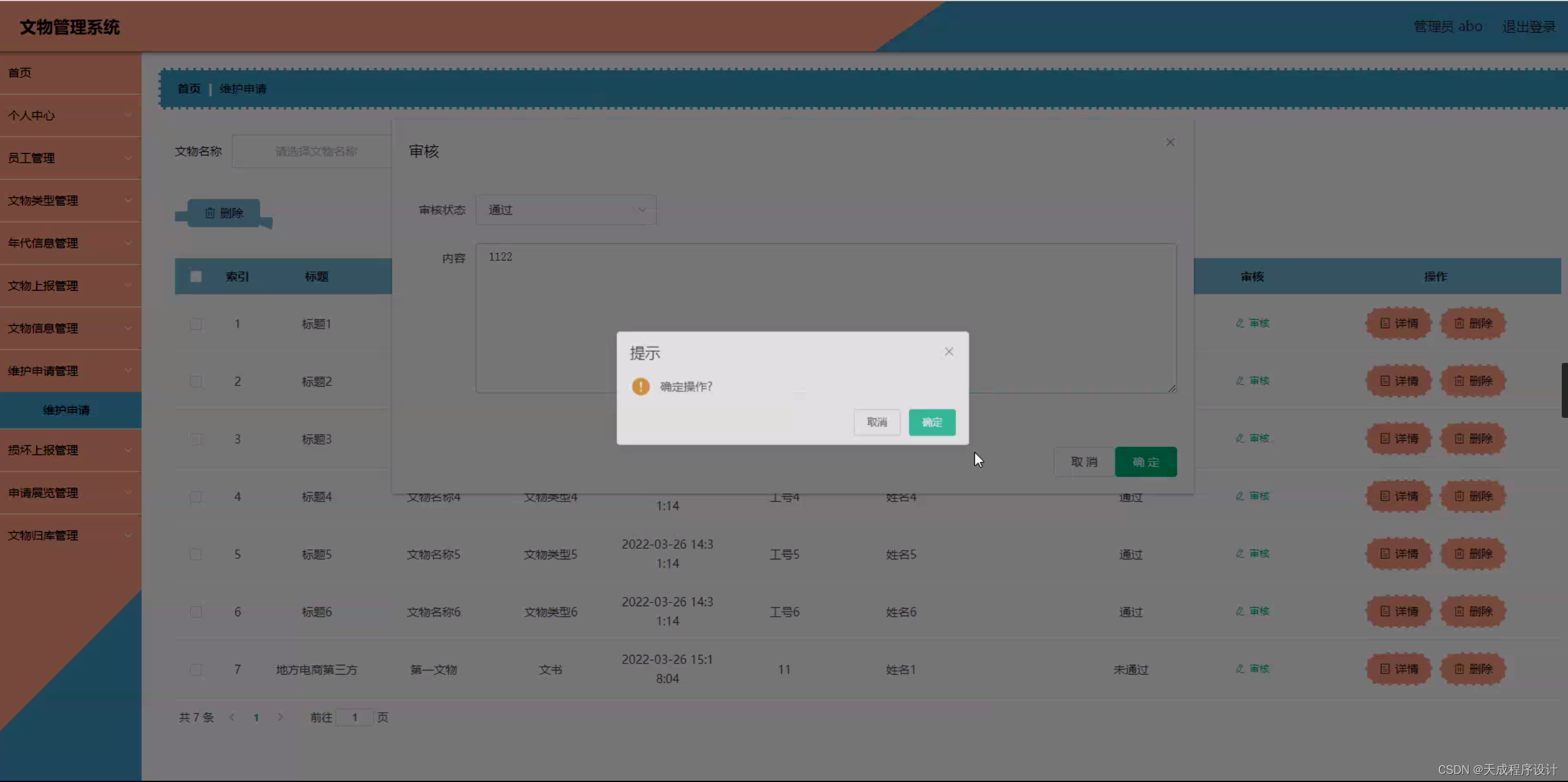The image size is (1568, 782).
Task: Click the previous-page arrow in pagination
Action: click(231, 717)
